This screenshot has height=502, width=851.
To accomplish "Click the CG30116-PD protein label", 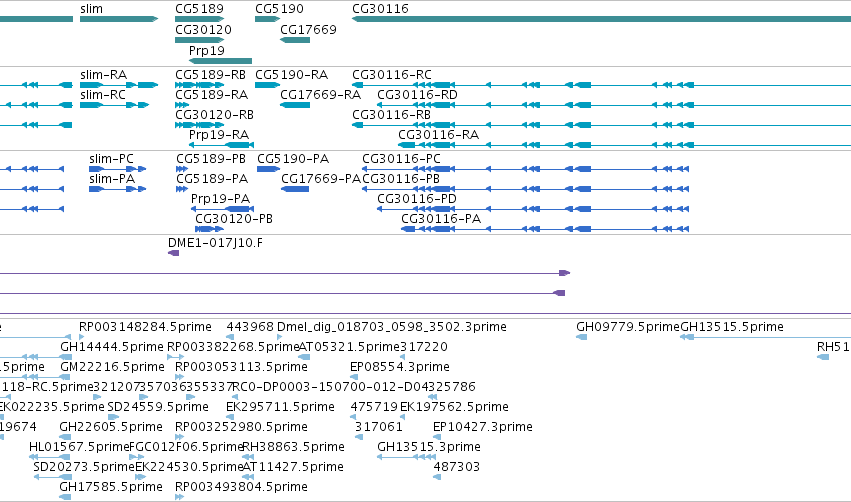I will point(417,199).
